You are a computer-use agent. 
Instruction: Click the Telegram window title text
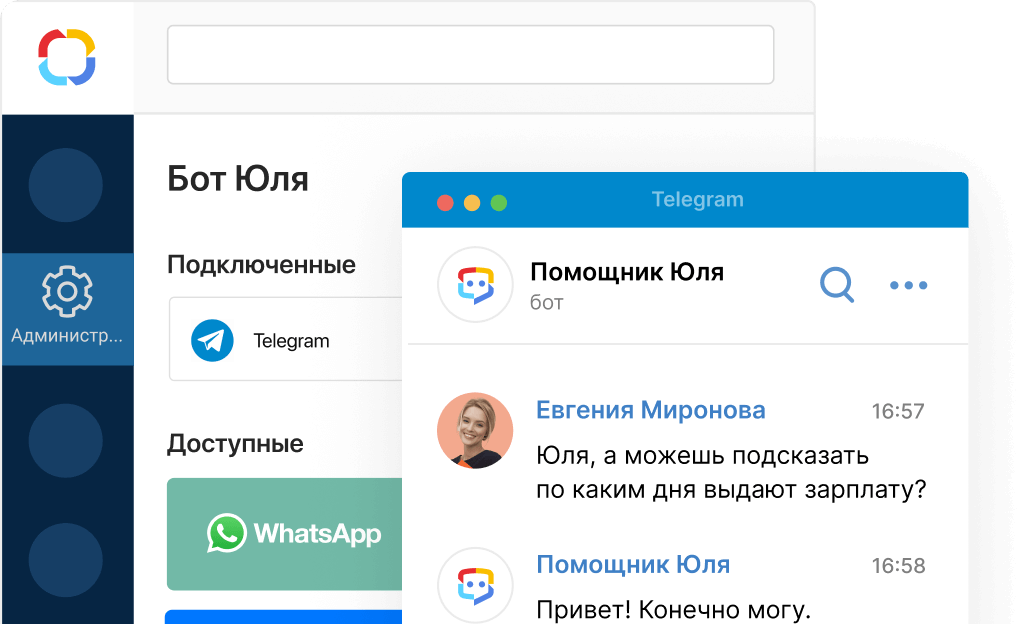click(698, 199)
